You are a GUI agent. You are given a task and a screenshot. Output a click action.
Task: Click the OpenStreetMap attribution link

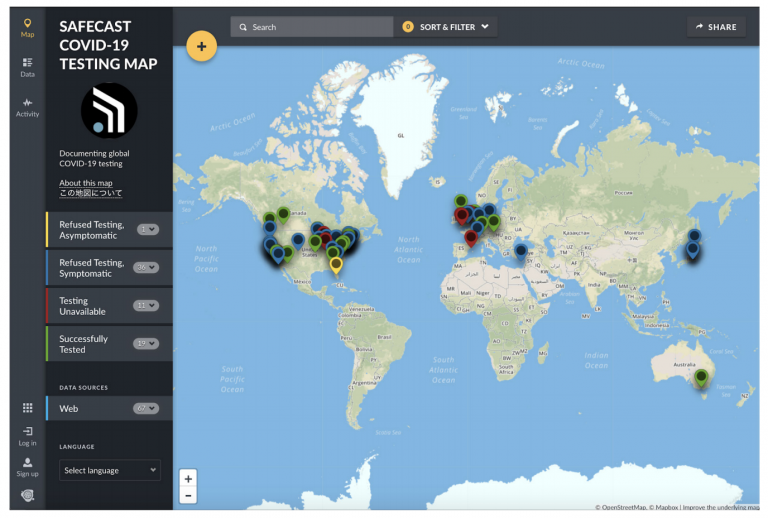click(621, 507)
